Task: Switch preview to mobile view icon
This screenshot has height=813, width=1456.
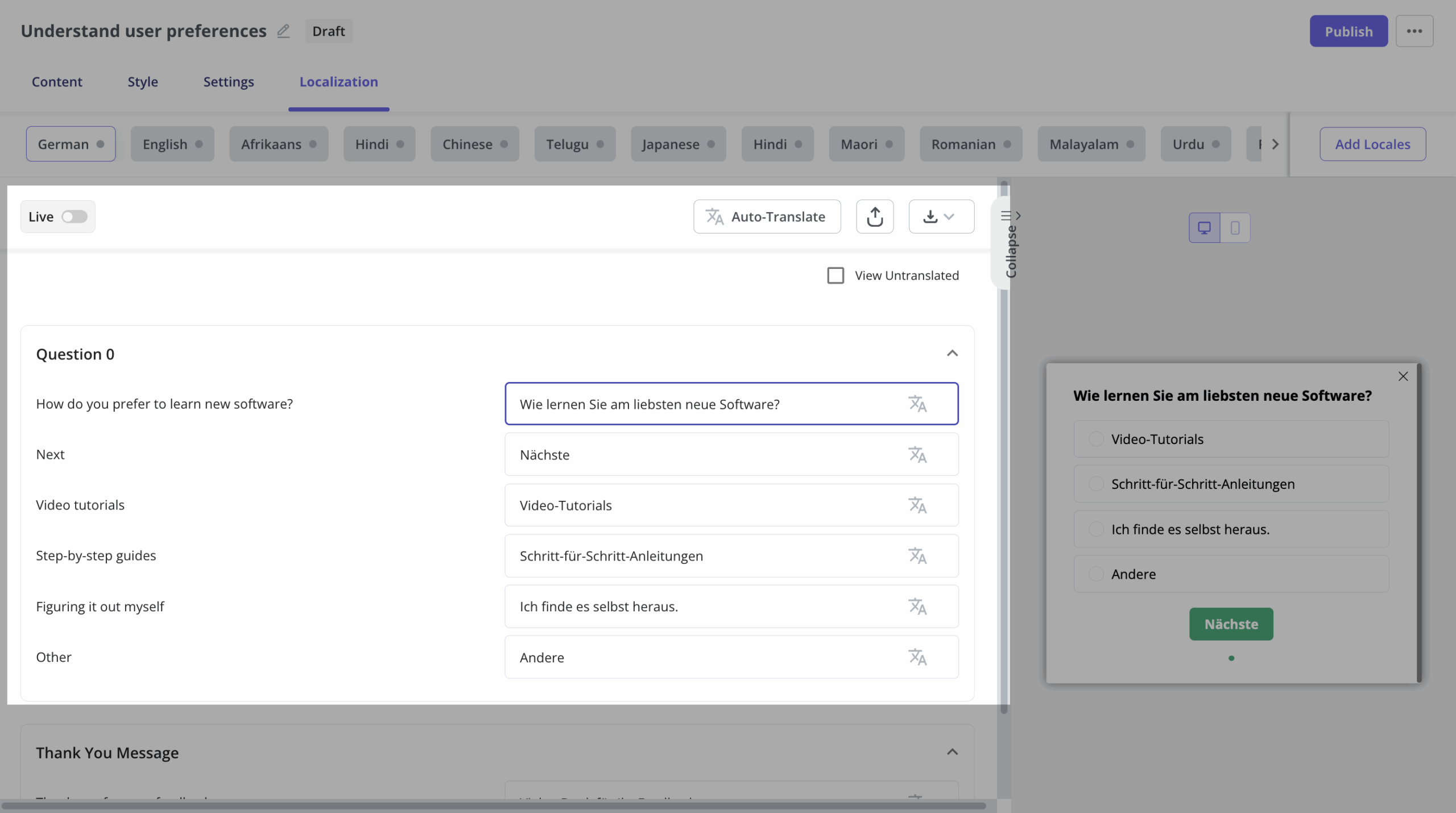Action: coord(1235,227)
